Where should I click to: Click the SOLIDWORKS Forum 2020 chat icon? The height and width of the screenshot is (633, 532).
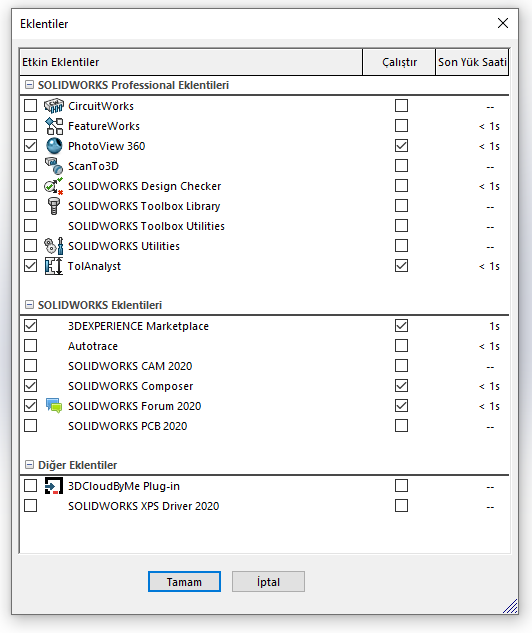(54, 406)
